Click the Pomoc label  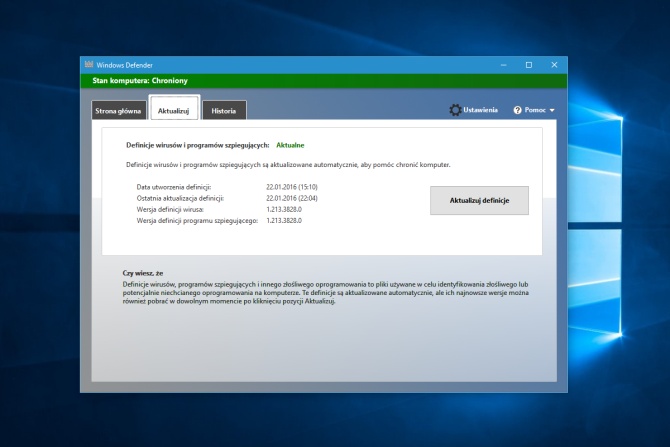535,110
